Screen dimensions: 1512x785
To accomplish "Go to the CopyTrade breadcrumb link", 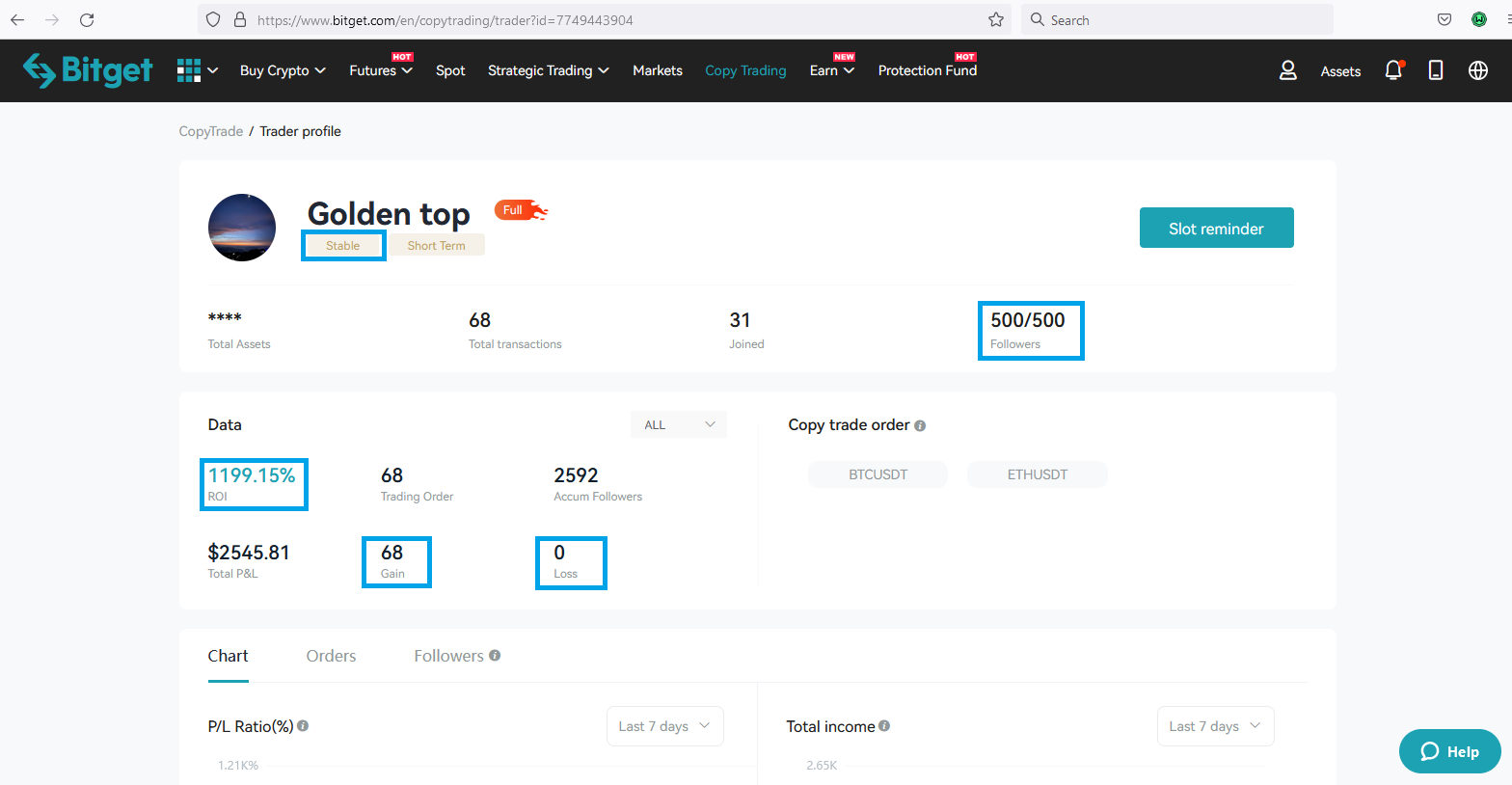I will coord(210,131).
